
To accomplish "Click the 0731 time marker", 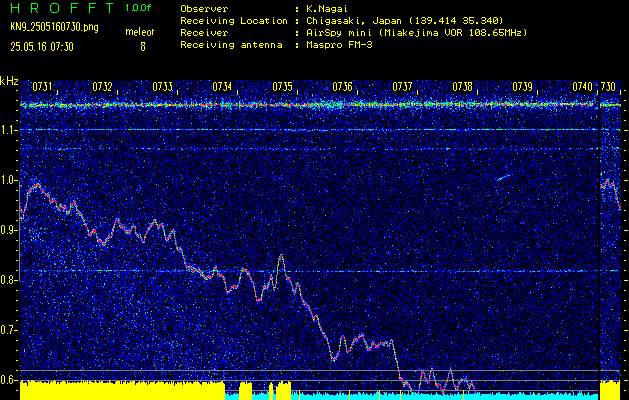I will pyautogui.click(x=42, y=87).
